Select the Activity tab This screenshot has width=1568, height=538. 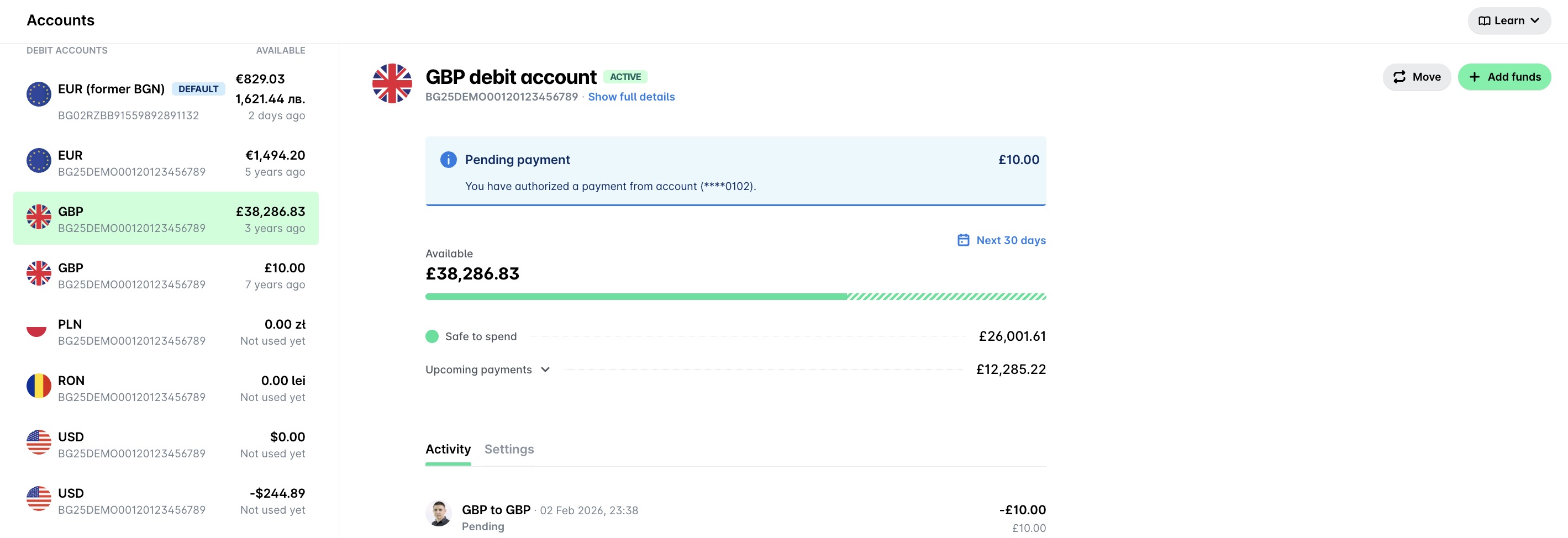[x=448, y=449]
